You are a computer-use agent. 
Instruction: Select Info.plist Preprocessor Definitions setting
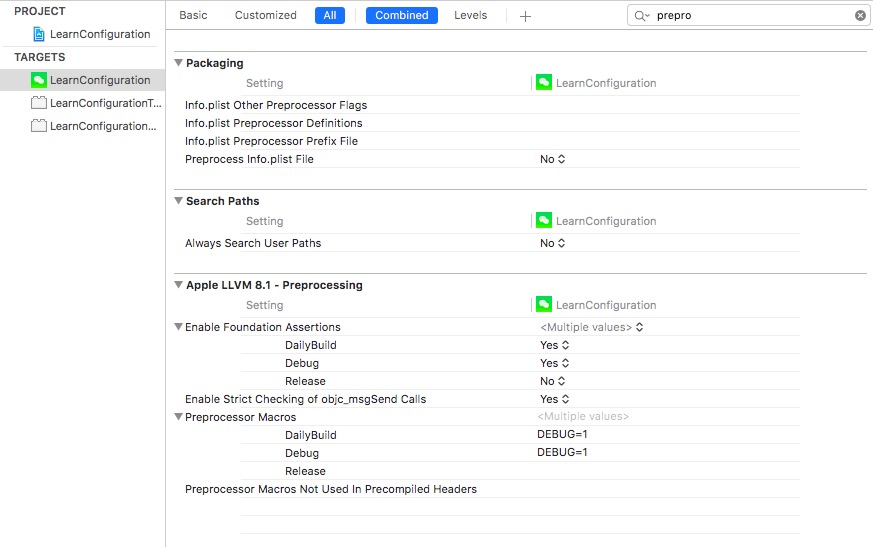(x=273, y=123)
